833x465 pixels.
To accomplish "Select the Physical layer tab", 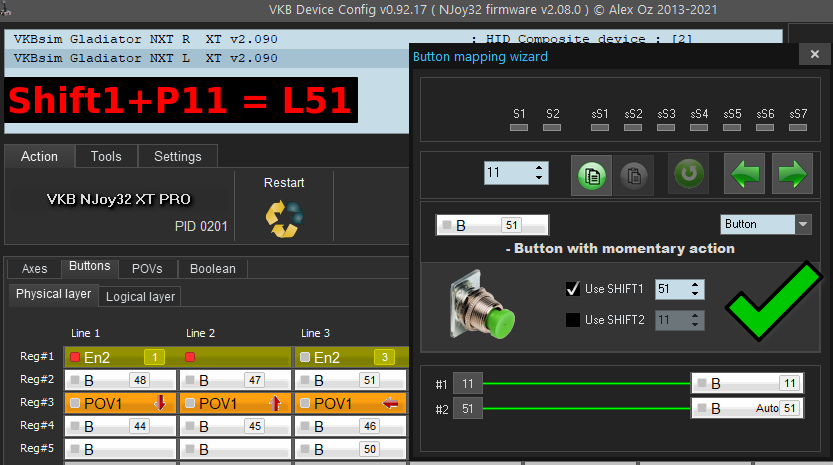I will pos(54,294).
